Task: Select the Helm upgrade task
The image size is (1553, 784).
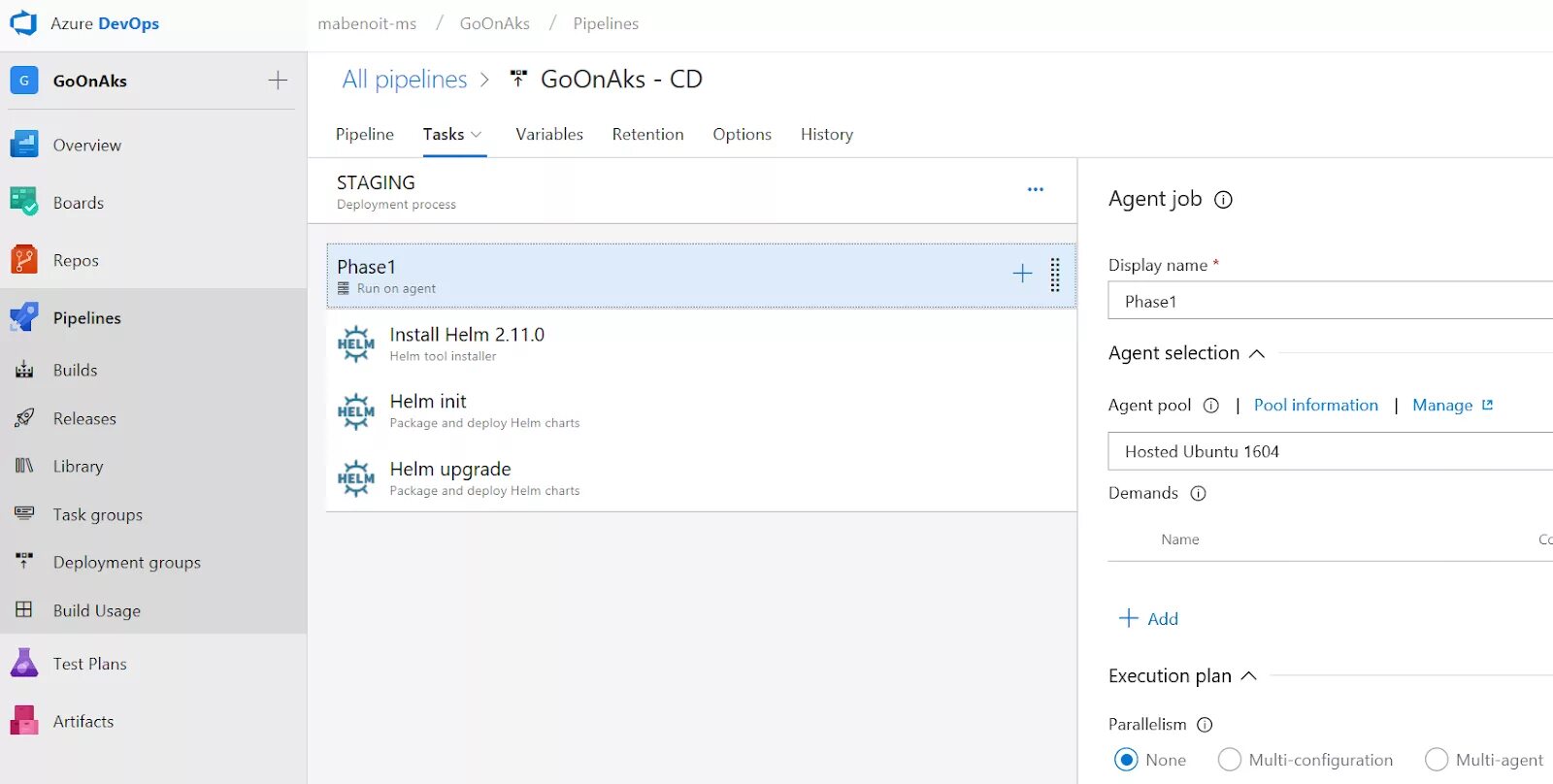Action: pyautogui.click(x=702, y=478)
